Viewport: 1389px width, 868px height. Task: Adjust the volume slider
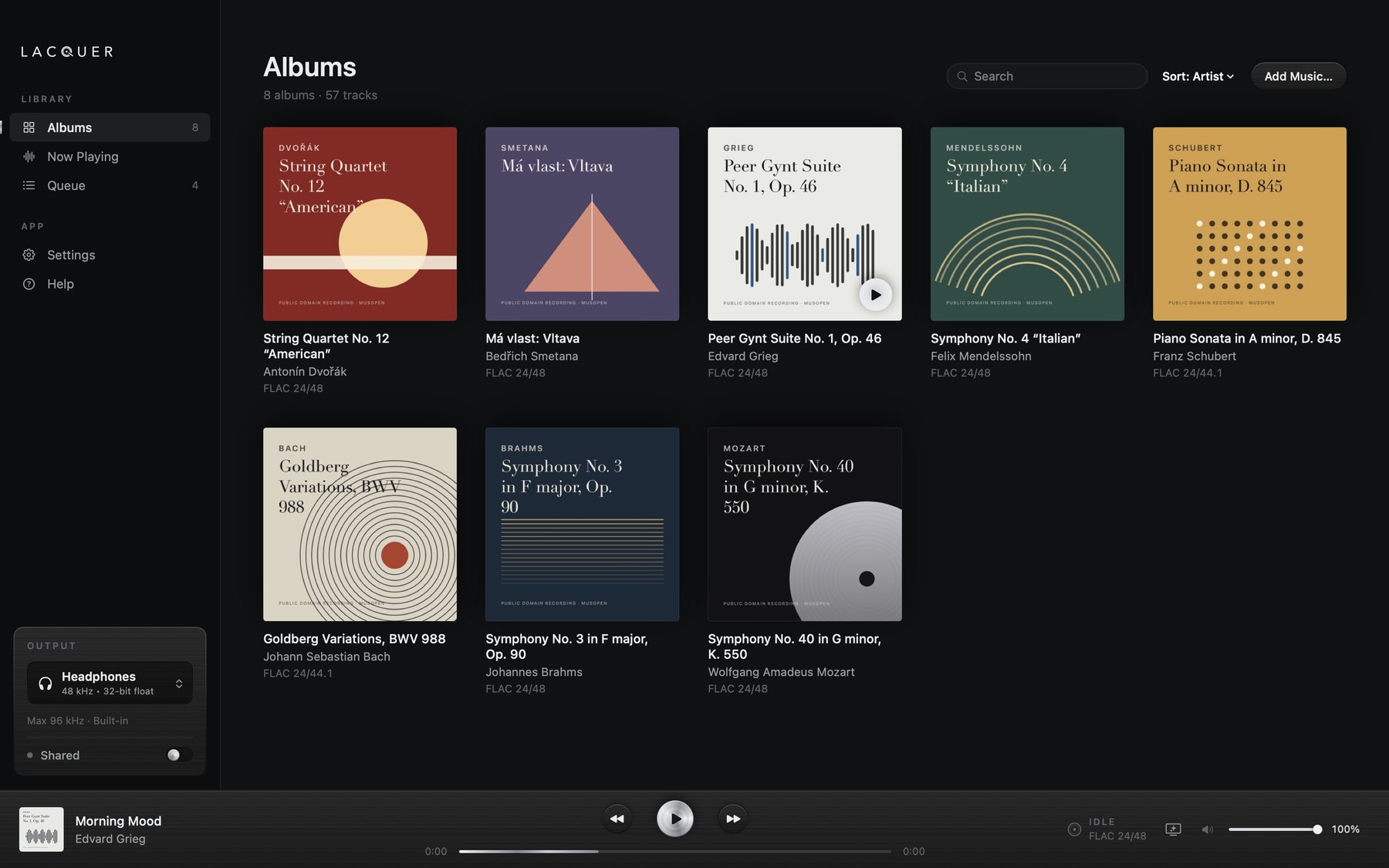pos(1275,829)
